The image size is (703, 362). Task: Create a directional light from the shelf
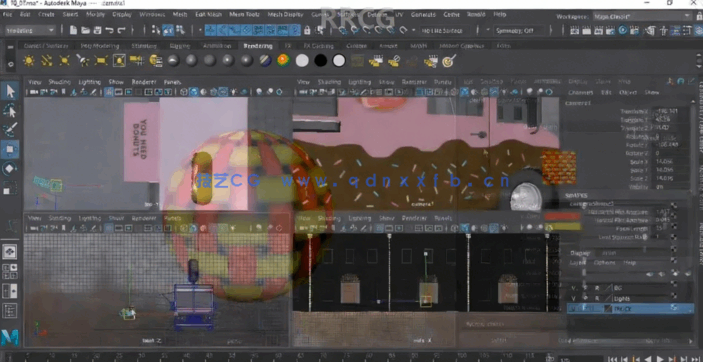click(47, 61)
